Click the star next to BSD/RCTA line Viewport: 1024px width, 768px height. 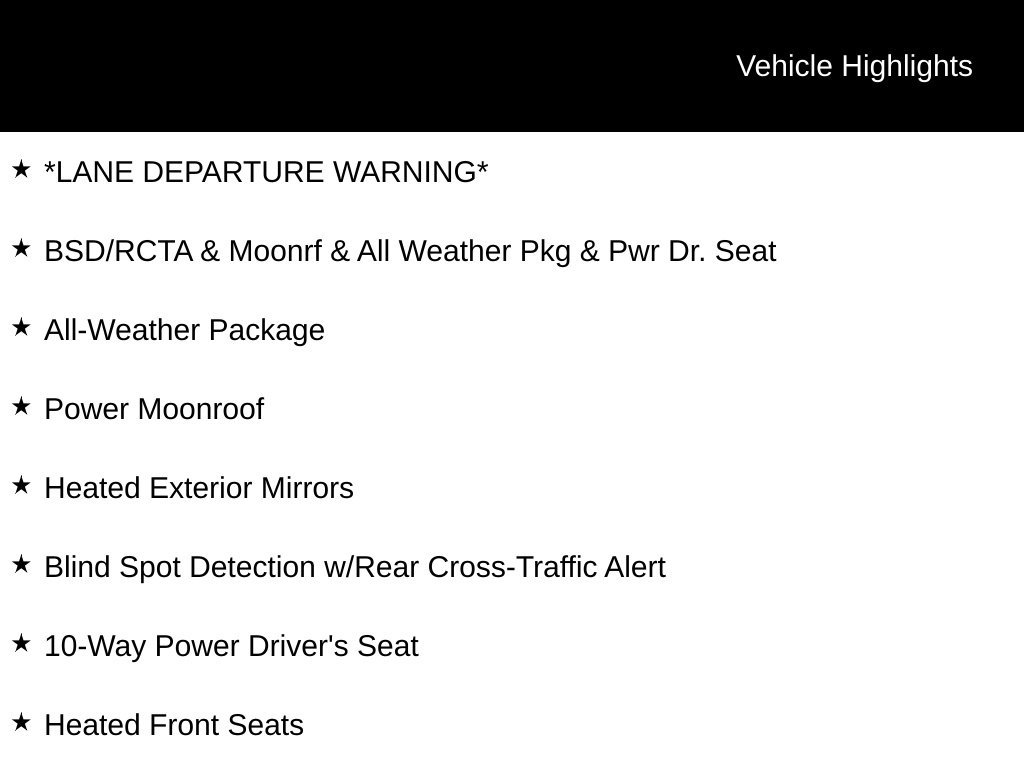(21, 248)
